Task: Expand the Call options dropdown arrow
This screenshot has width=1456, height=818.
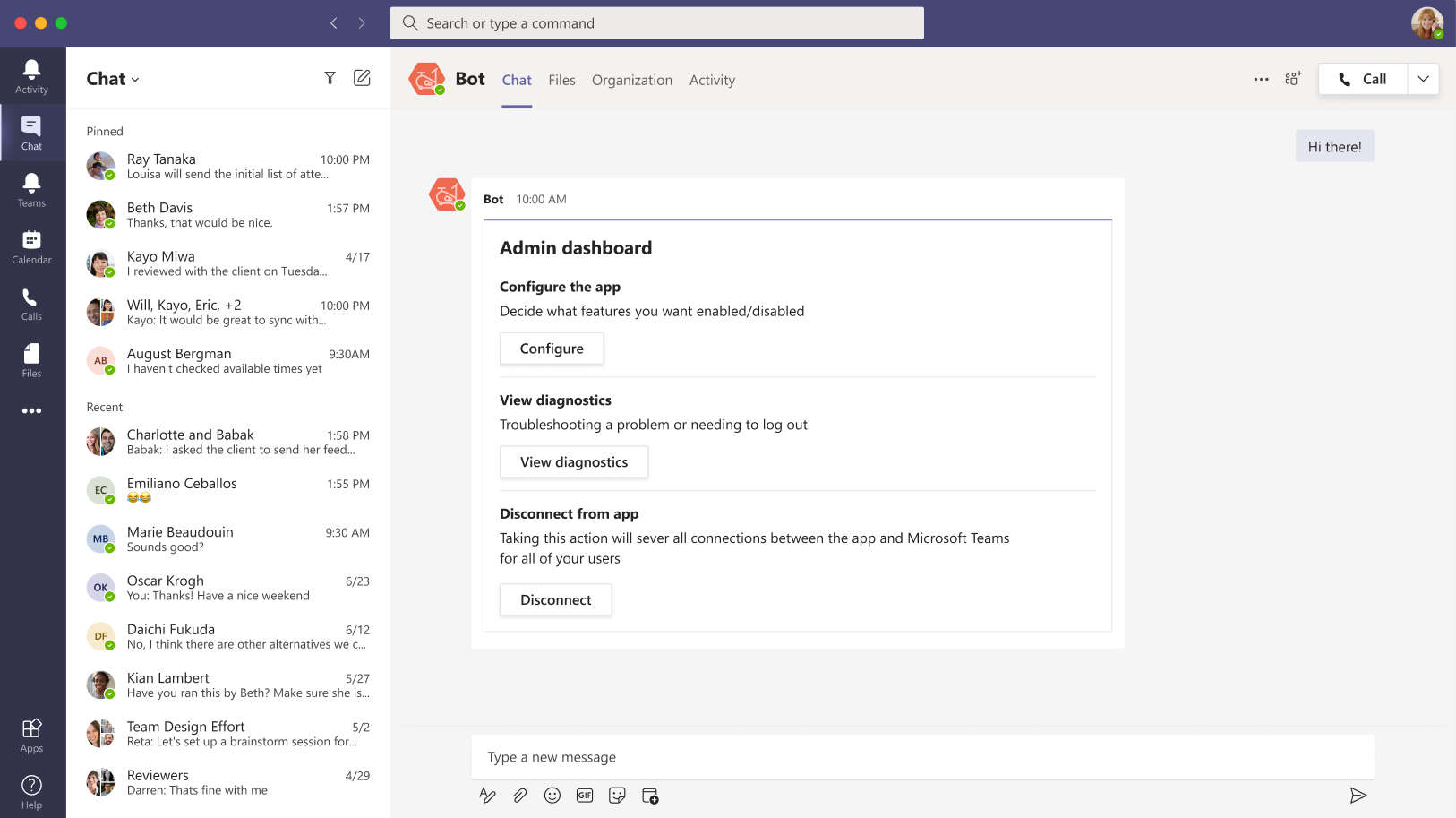Action: [1423, 79]
